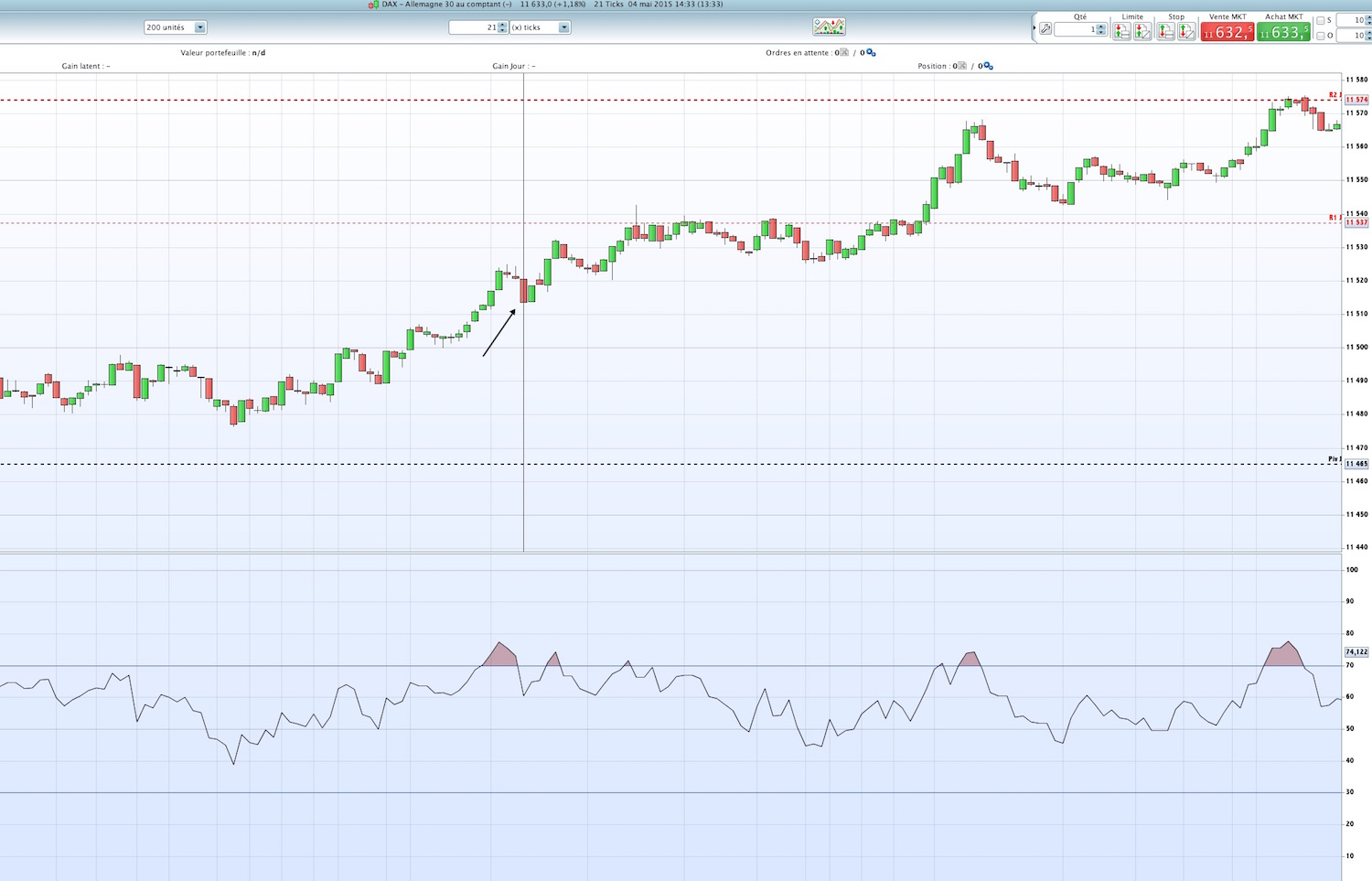Open the trading options wrench icon
Screen dimensions: 1372x881
[1045, 29]
